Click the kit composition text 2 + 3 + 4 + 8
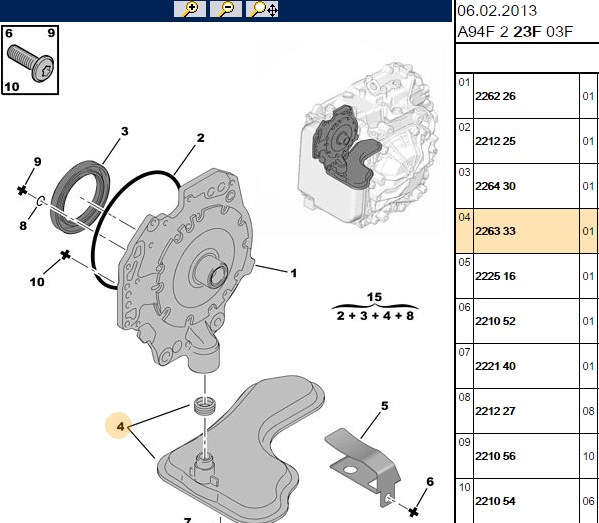Viewport: 599px width, 523px height. click(375, 316)
